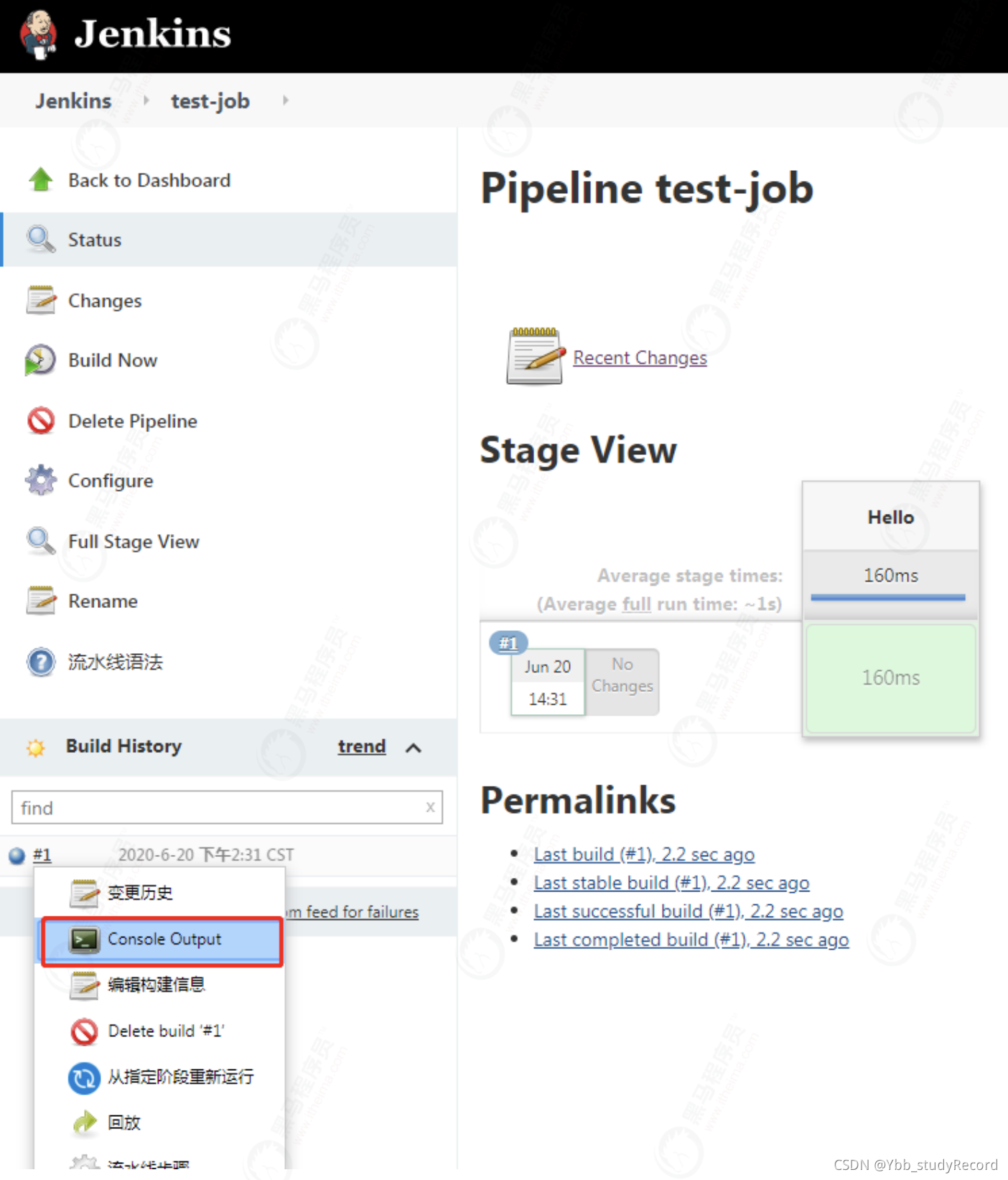Click the blue ball status icon of build #1
The image size is (1008, 1180).
tap(17, 856)
